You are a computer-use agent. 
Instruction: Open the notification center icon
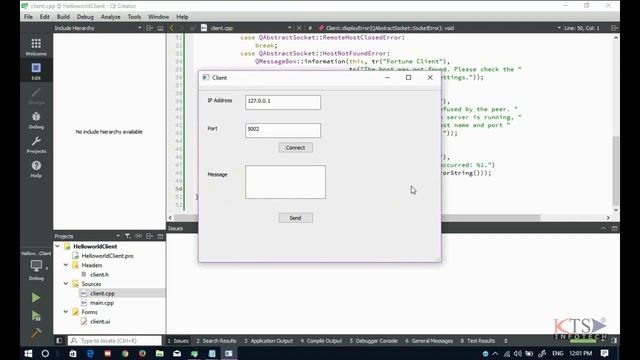[x=604, y=353]
